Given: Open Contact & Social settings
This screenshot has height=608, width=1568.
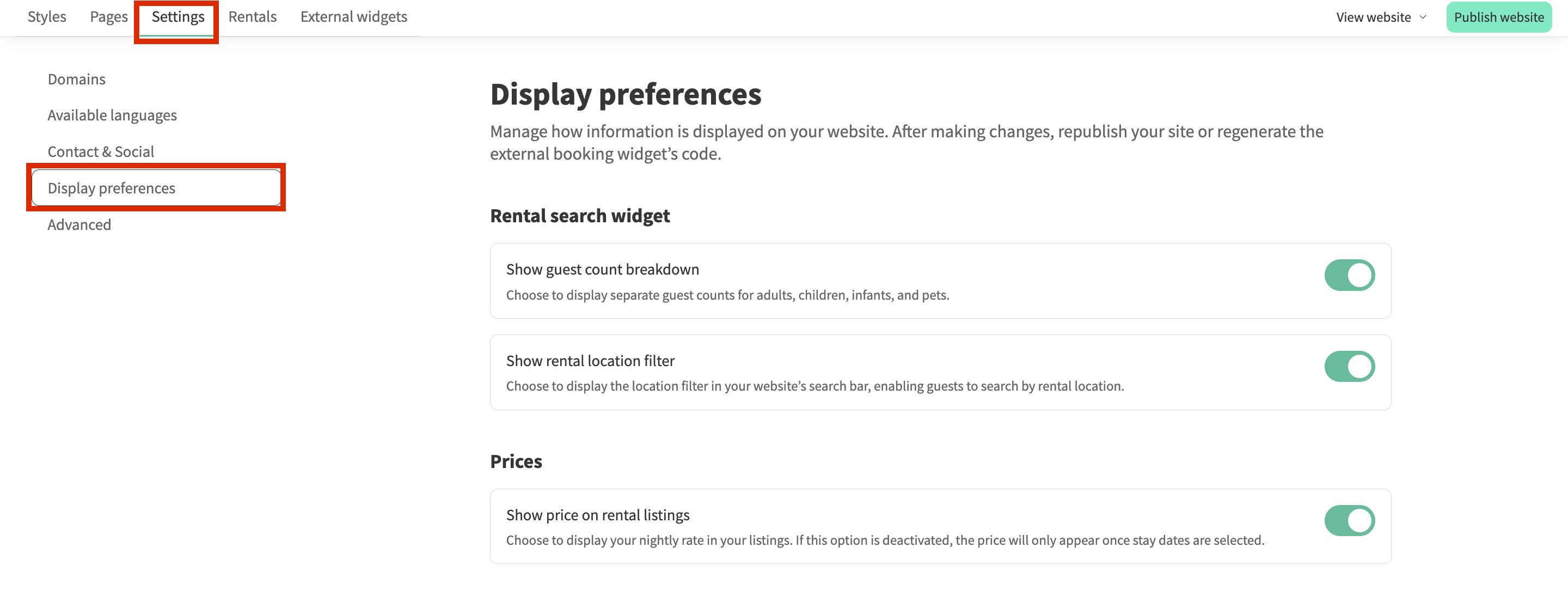Looking at the screenshot, I should pyautogui.click(x=100, y=151).
